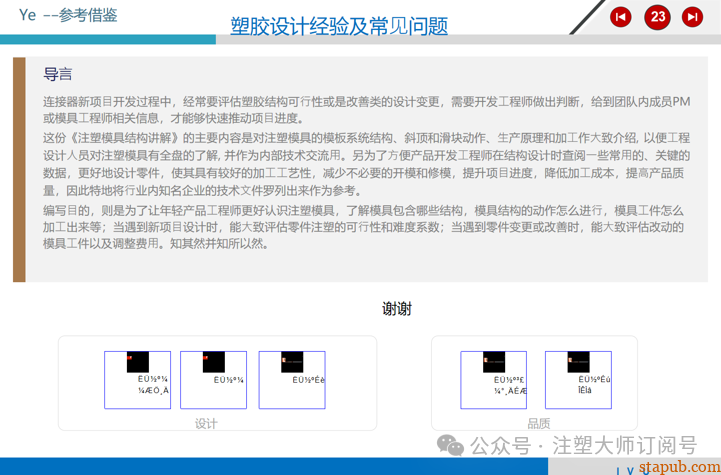This screenshot has width=721, height=475.
Task: Click the paragraph beginning with 连接器新项目开发过程中
Action: coord(366,110)
